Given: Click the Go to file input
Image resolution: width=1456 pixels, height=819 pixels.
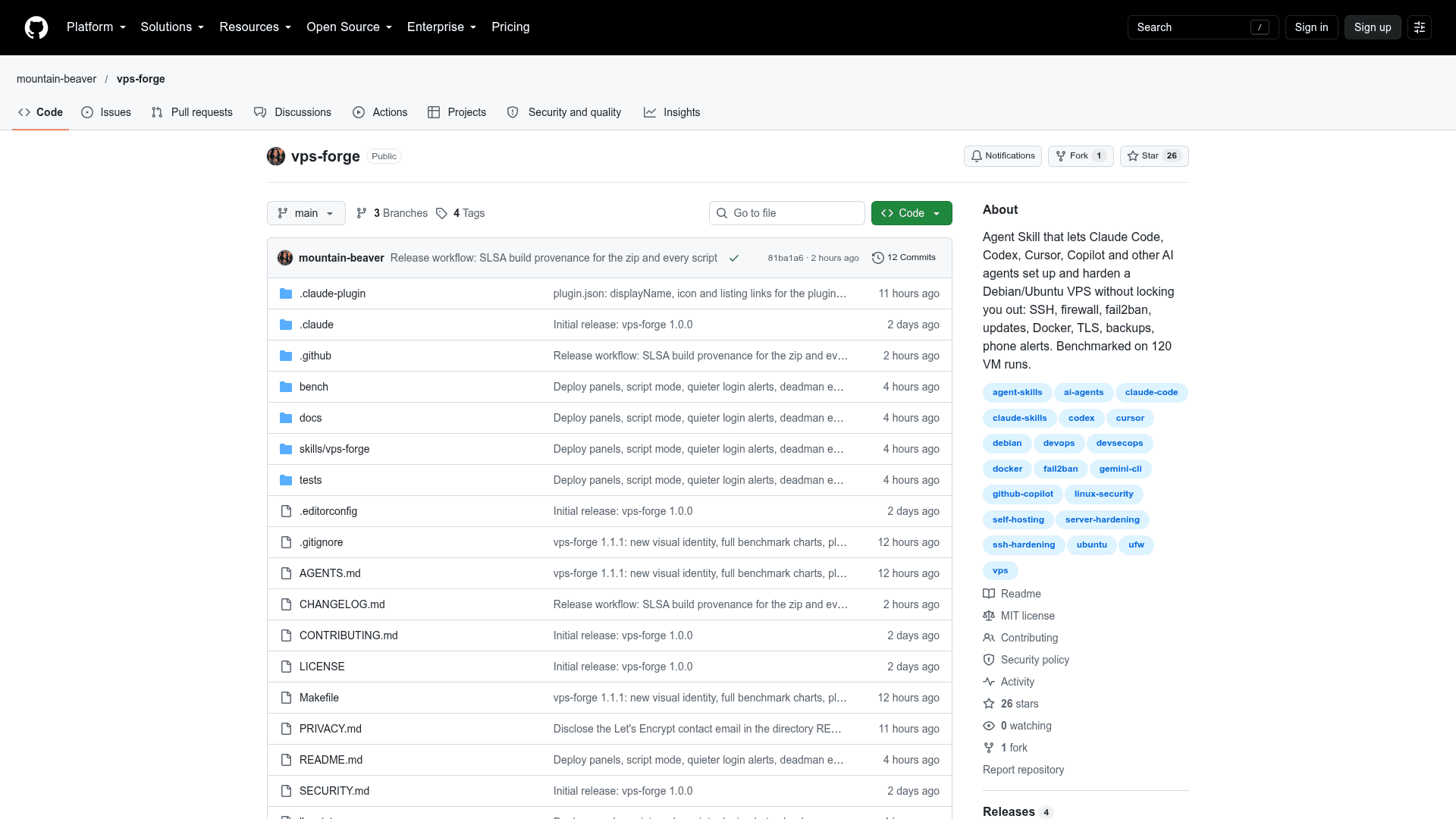Looking at the screenshot, I should coord(787,213).
